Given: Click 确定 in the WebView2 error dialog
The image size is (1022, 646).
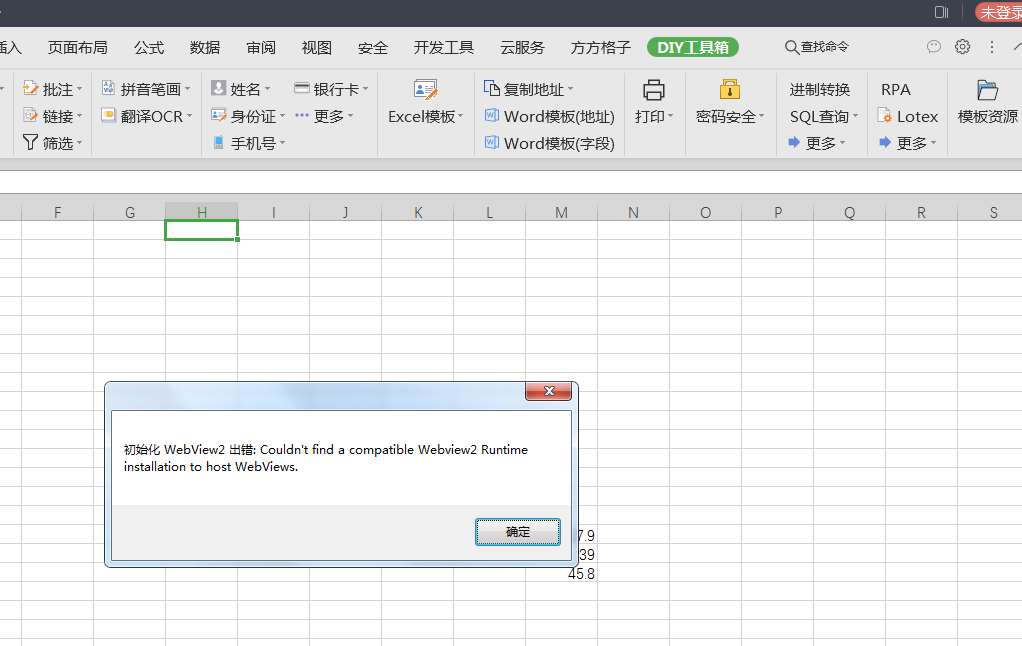Looking at the screenshot, I should pyautogui.click(x=518, y=532).
